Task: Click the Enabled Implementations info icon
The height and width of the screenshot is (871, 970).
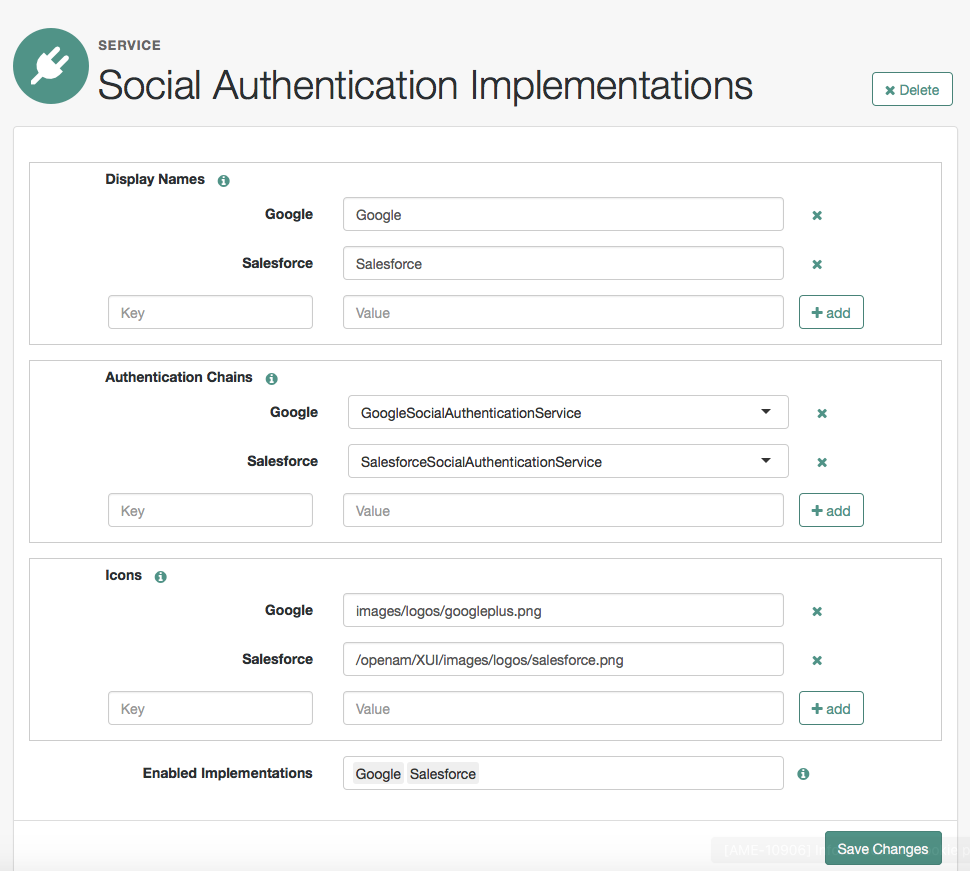Action: click(x=803, y=774)
